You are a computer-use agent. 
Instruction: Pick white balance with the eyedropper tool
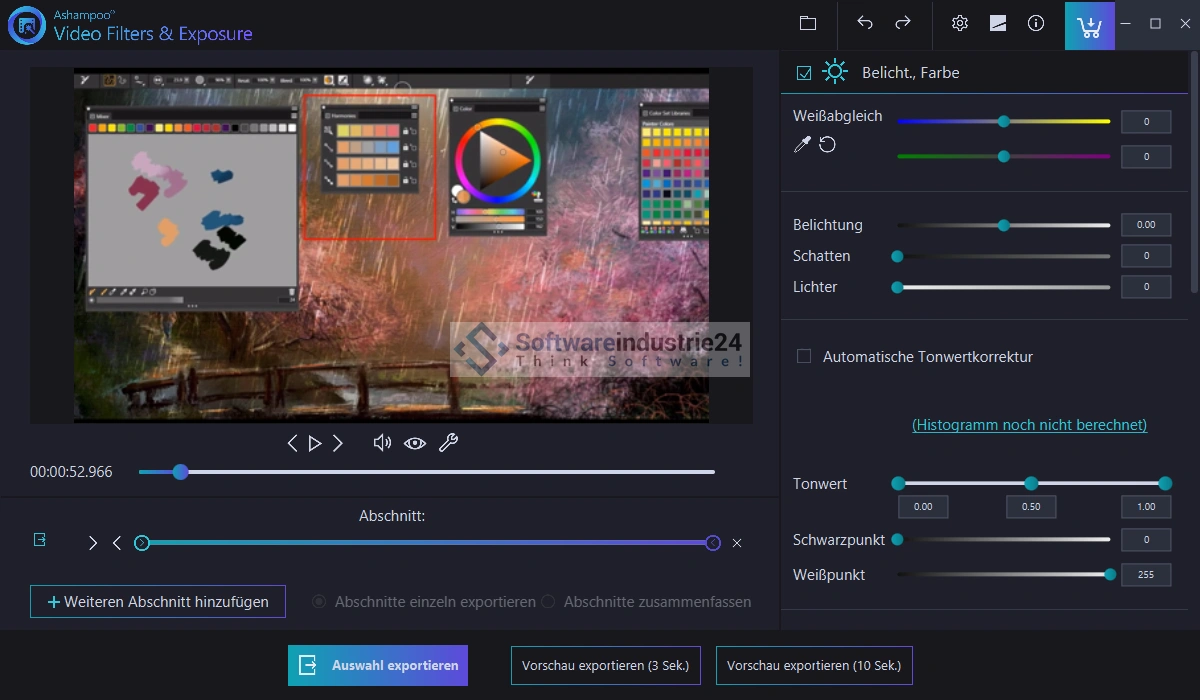coord(801,145)
